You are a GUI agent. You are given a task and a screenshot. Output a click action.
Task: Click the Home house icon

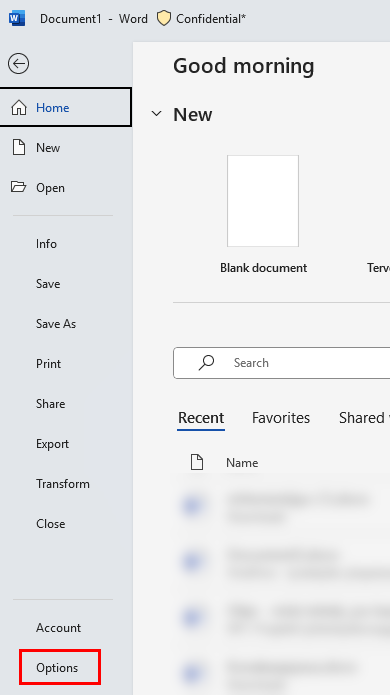click(19, 108)
